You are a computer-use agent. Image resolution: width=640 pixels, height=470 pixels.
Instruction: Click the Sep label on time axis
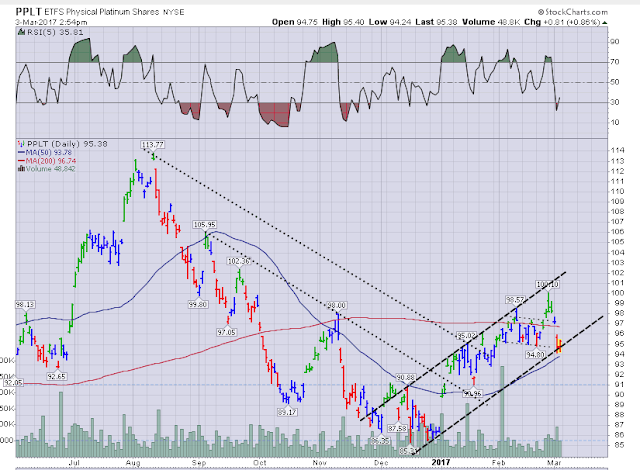(x=199, y=463)
